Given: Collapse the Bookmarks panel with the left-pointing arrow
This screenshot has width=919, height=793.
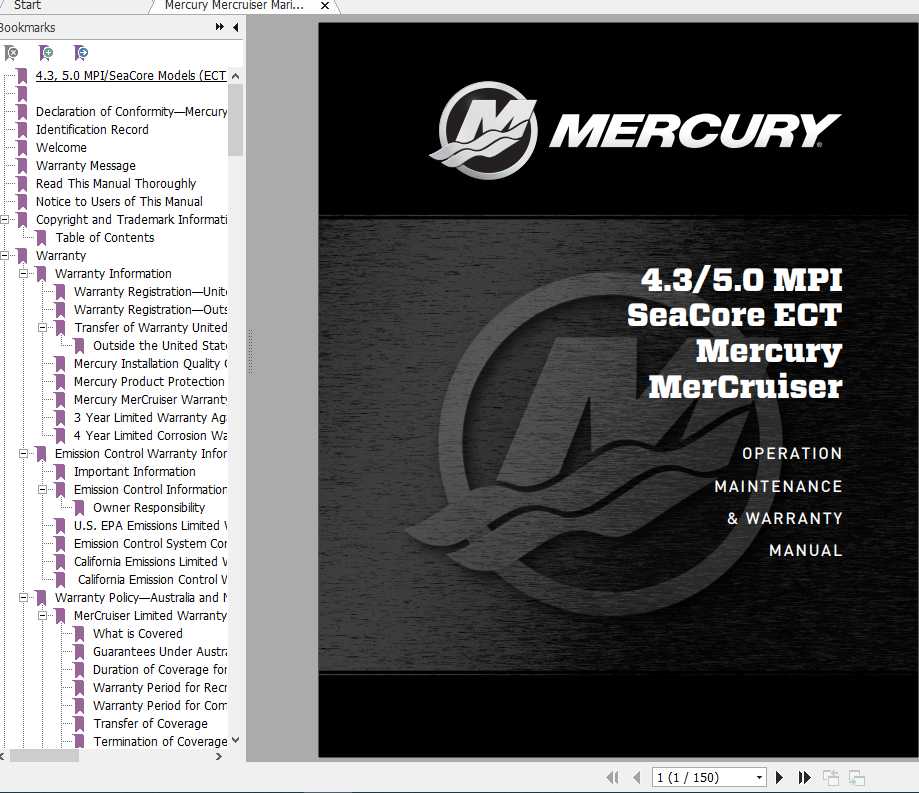Looking at the screenshot, I should point(235,27).
